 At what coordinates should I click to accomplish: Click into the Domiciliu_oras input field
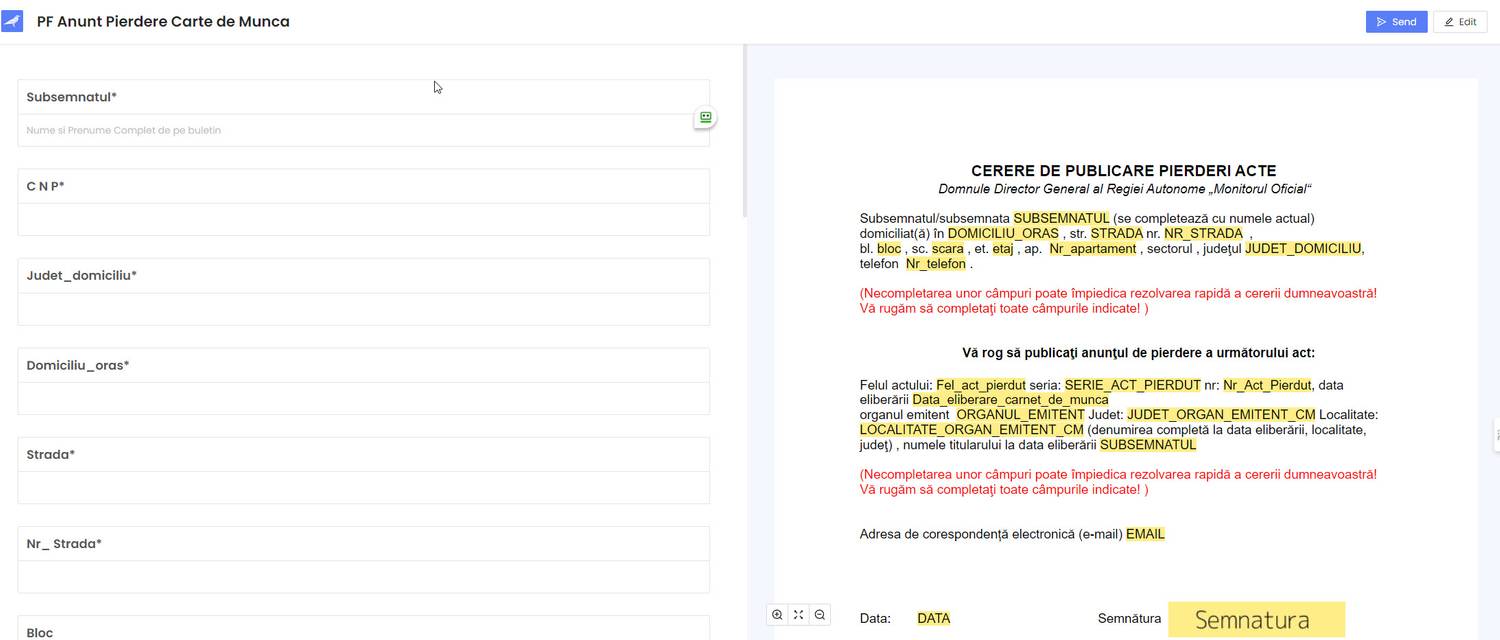point(363,398)
